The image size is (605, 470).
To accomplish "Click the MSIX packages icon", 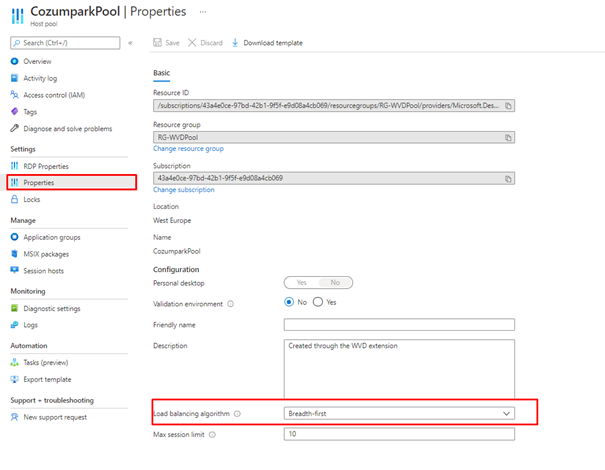I will point(15,254).
